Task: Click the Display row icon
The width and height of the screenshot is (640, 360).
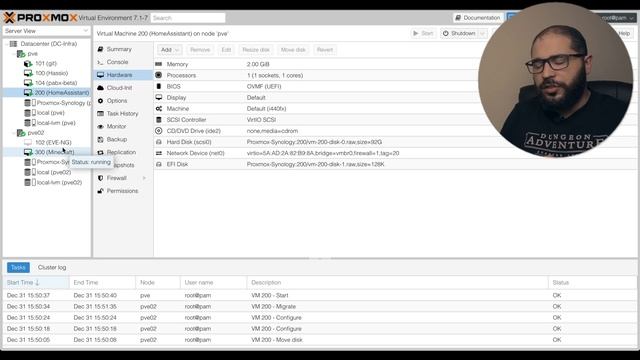Action: coord(159,98)
